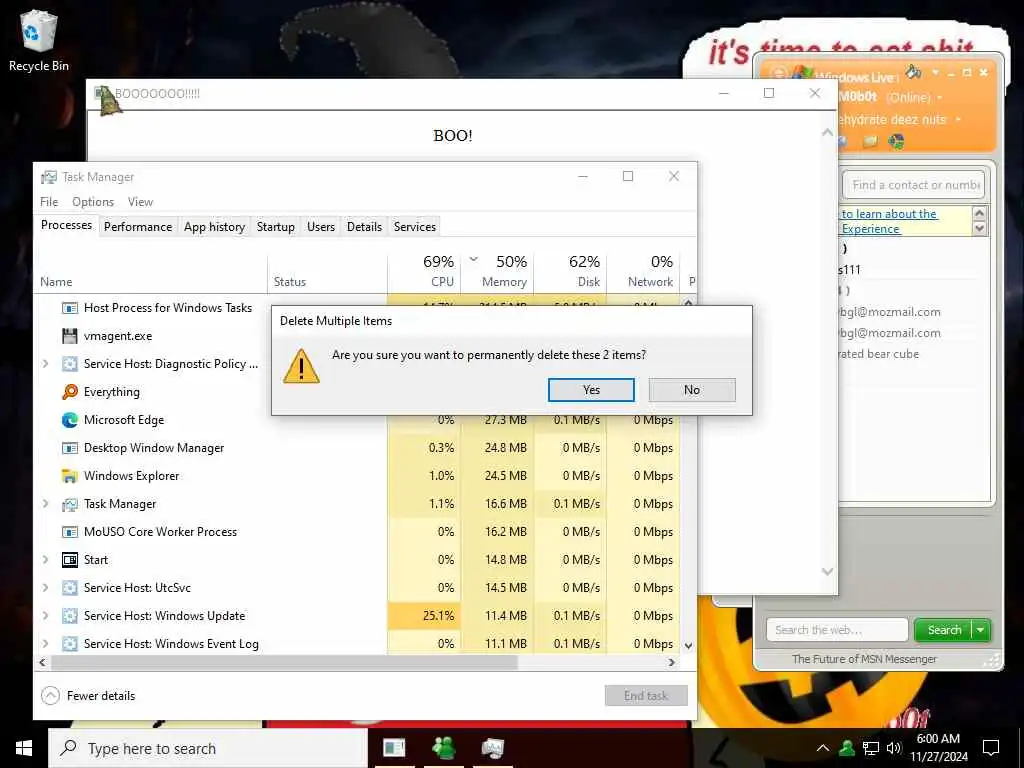Open the Recycle Bin desktop icon
The width and height of the screenshot is (1024, 768).
pyautogui.click(x=38, y=41)
